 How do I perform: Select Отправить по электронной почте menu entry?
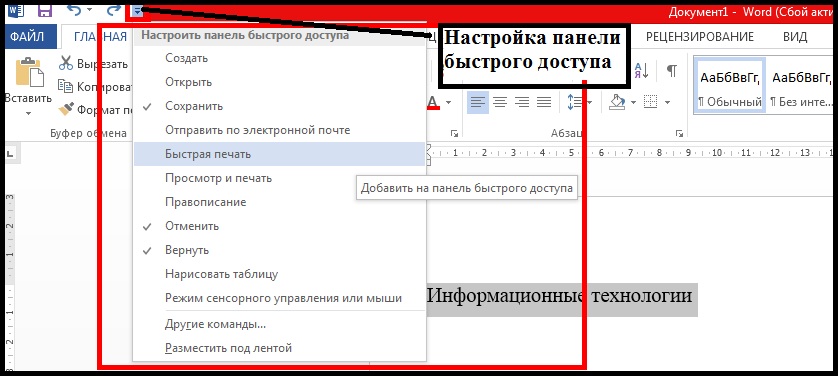coord(280,130)
